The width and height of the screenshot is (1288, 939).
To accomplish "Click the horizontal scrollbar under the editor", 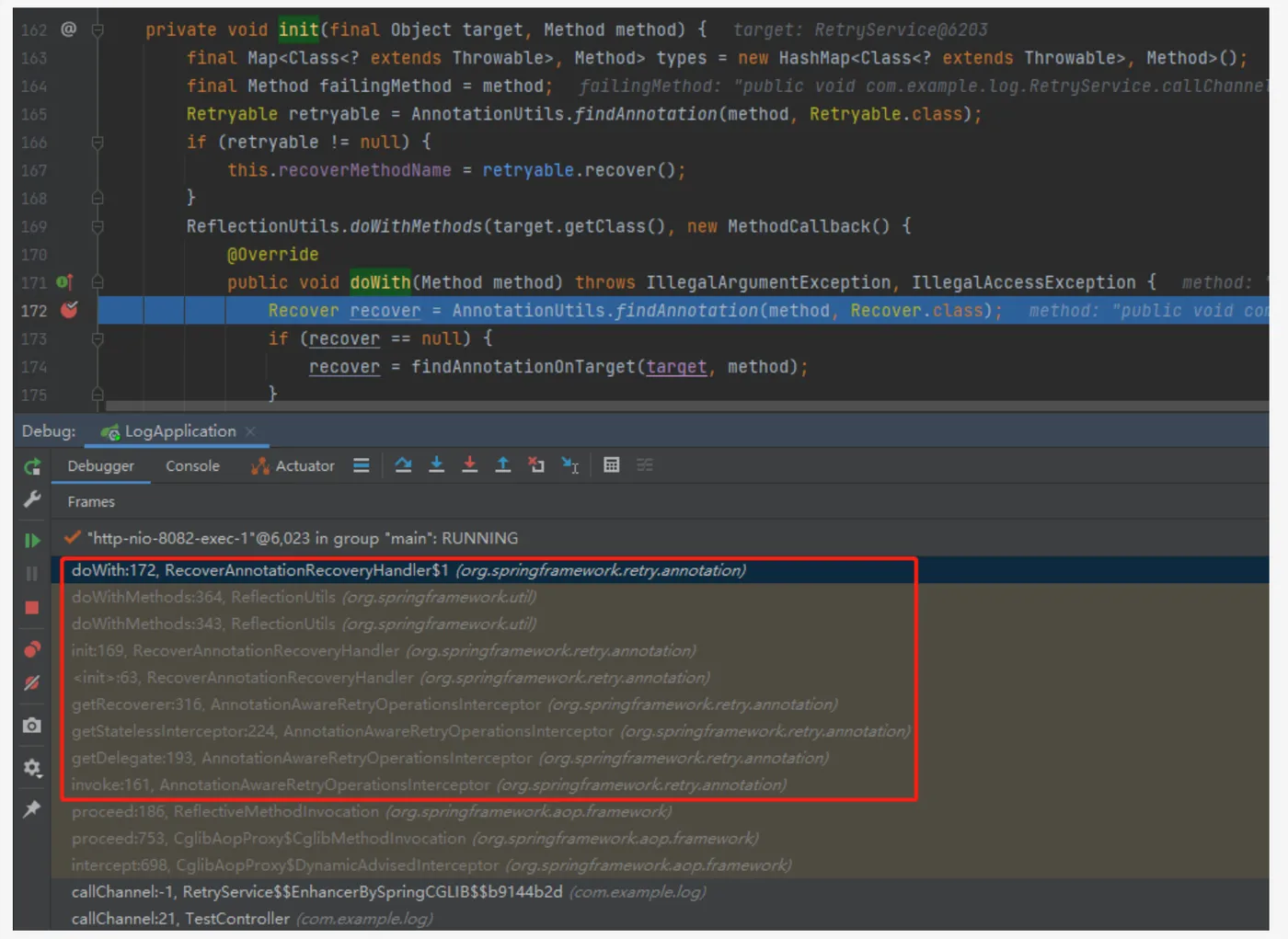I will (x=686, y=406).
